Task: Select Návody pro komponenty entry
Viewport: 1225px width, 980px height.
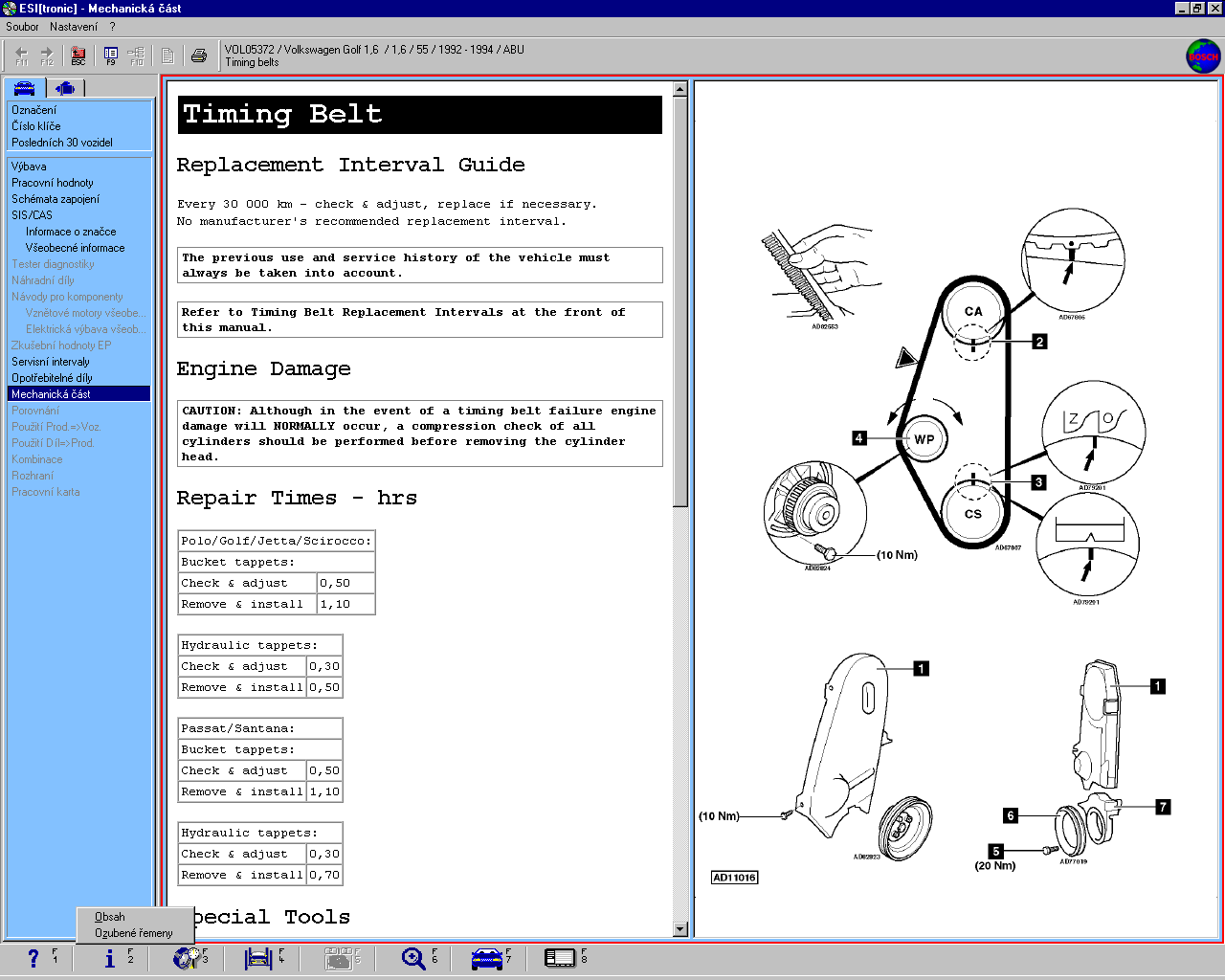Action: [67, 297]
